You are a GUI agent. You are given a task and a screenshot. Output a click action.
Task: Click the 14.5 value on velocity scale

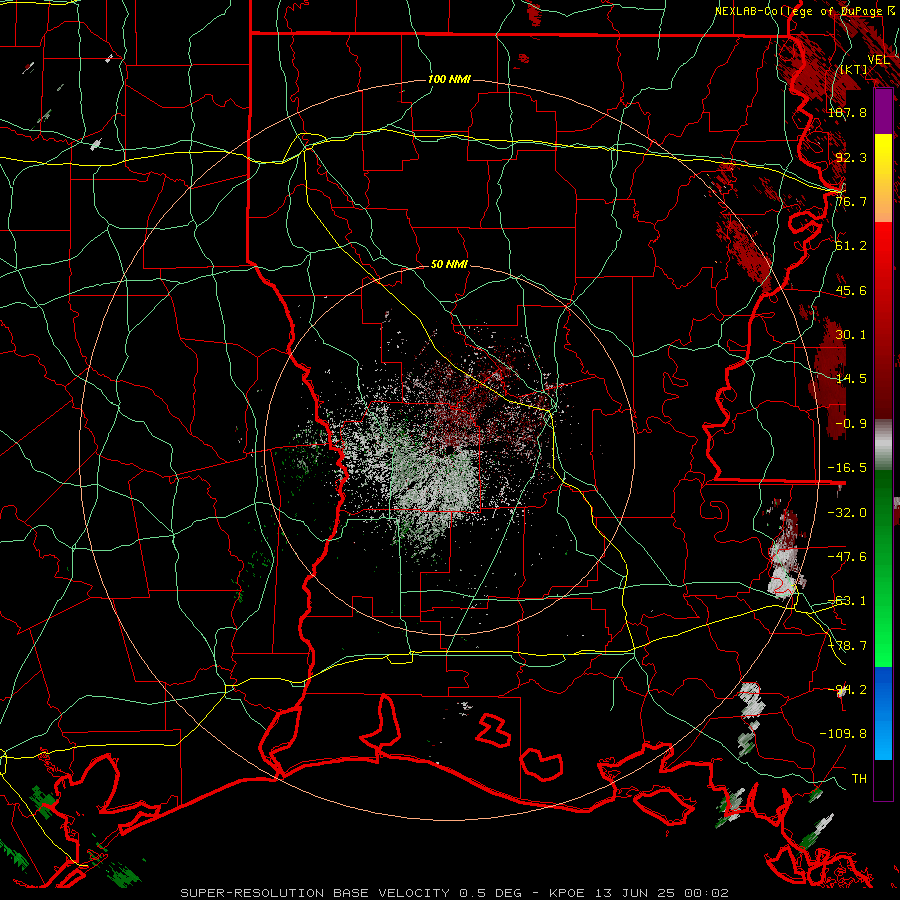[851, 379]
